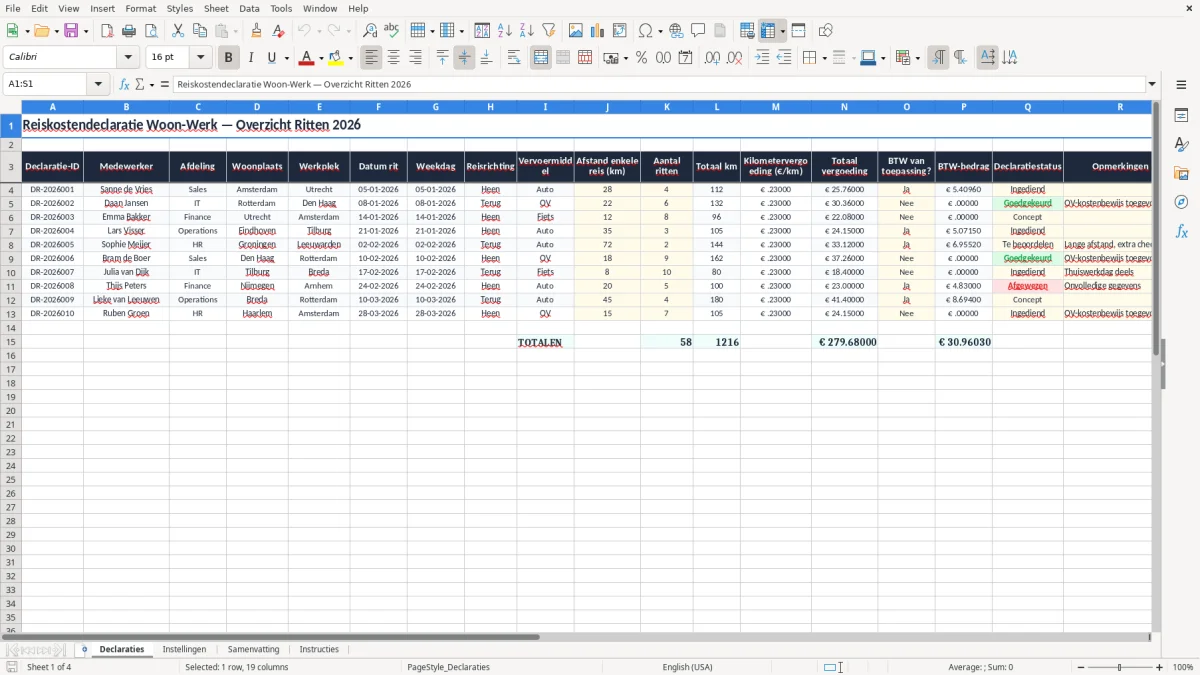
Task: Click the Copy icon
Action: pos(200,31)
